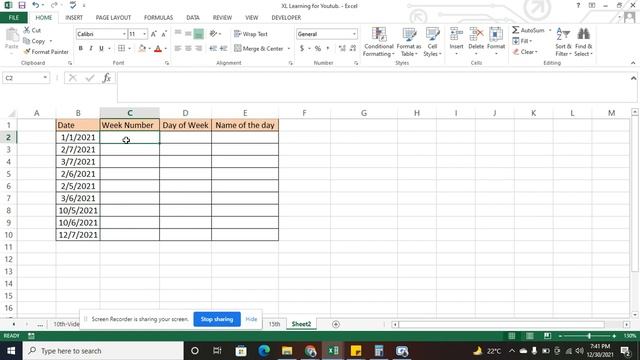
Task: Open the font size dropdown
Action: click(144, 34)
